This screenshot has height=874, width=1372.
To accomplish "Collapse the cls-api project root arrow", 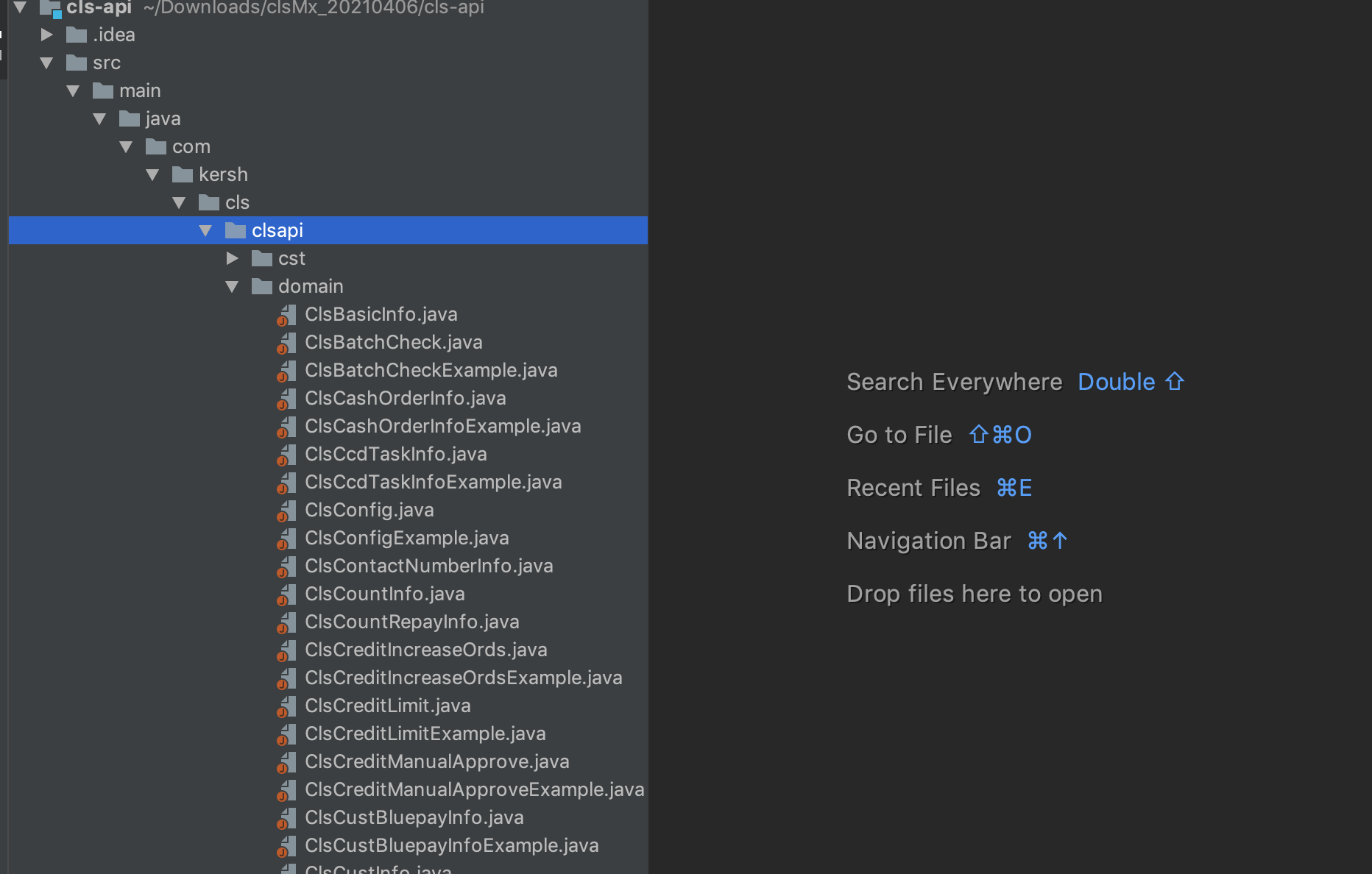I will (21, 7).
